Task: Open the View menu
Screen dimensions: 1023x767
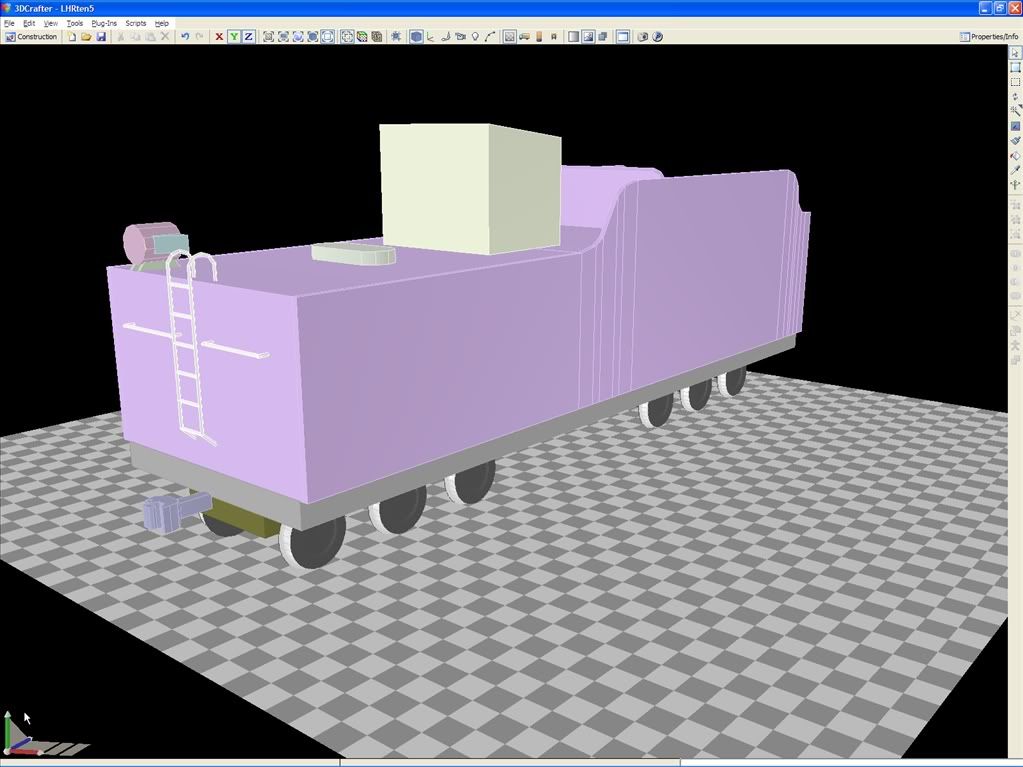Action: 51,23
